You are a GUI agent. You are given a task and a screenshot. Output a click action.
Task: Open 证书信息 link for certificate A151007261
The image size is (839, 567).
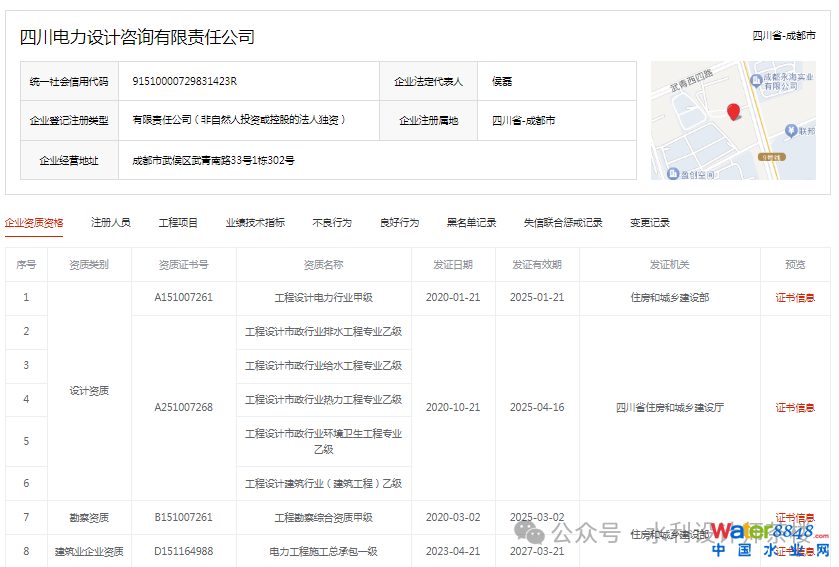point(795,298)
